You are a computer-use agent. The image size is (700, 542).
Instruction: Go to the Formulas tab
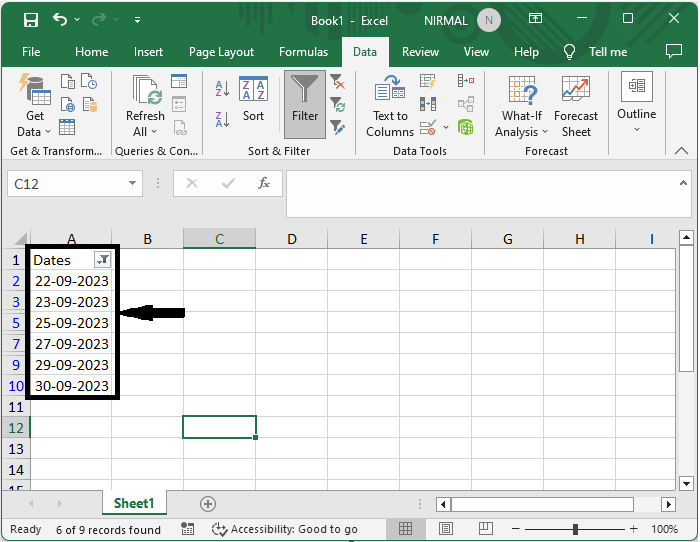304,52
